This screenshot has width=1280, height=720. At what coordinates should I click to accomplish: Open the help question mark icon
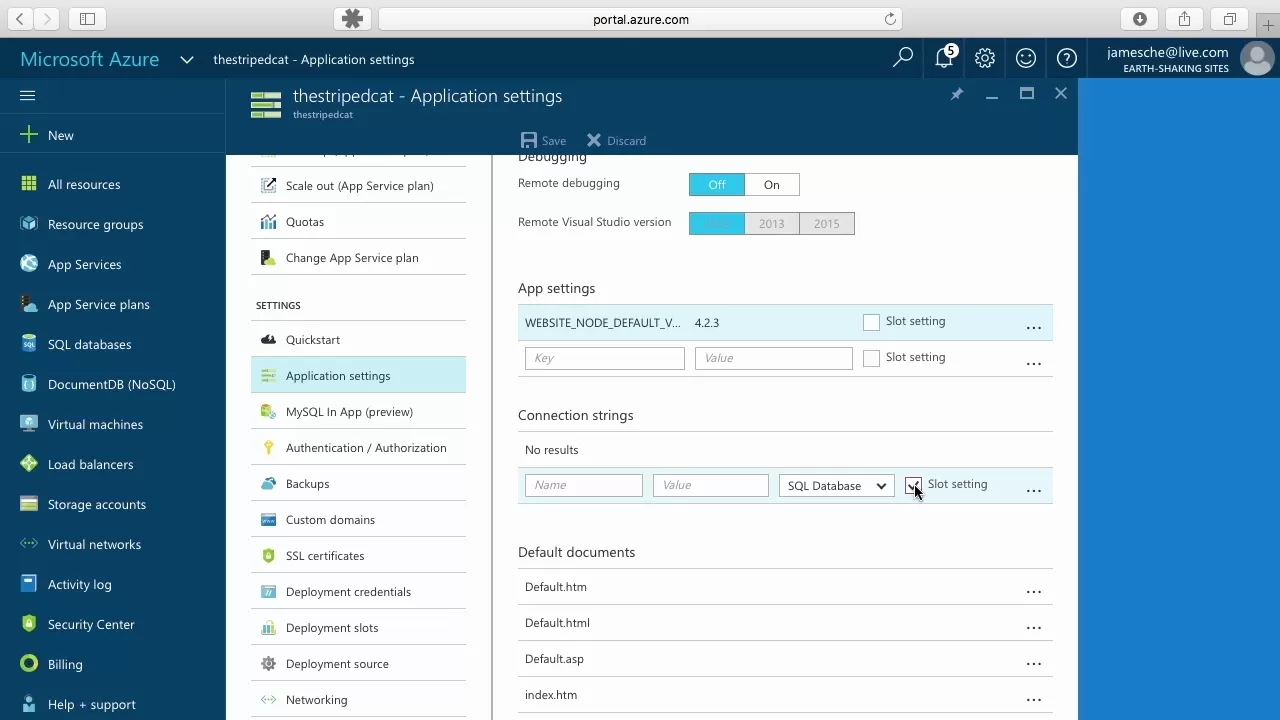[1066, 58]
